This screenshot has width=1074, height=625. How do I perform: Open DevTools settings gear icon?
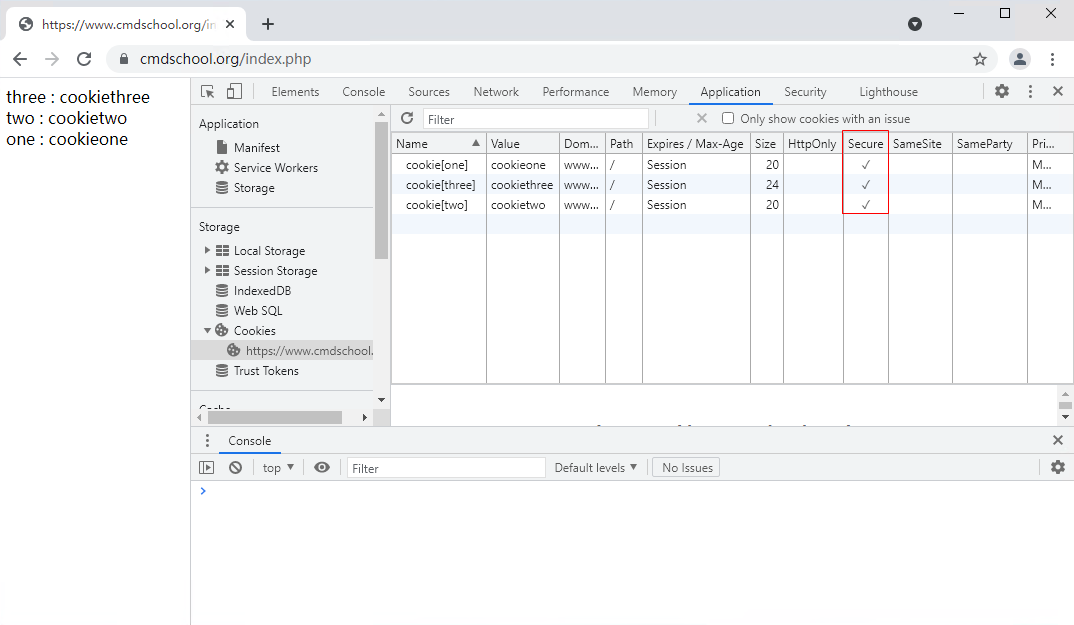coord(1001,91)
